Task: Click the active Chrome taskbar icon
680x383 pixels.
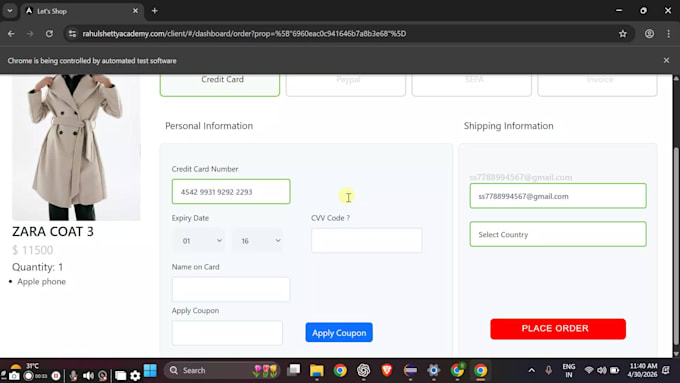Action: [481, 370]
